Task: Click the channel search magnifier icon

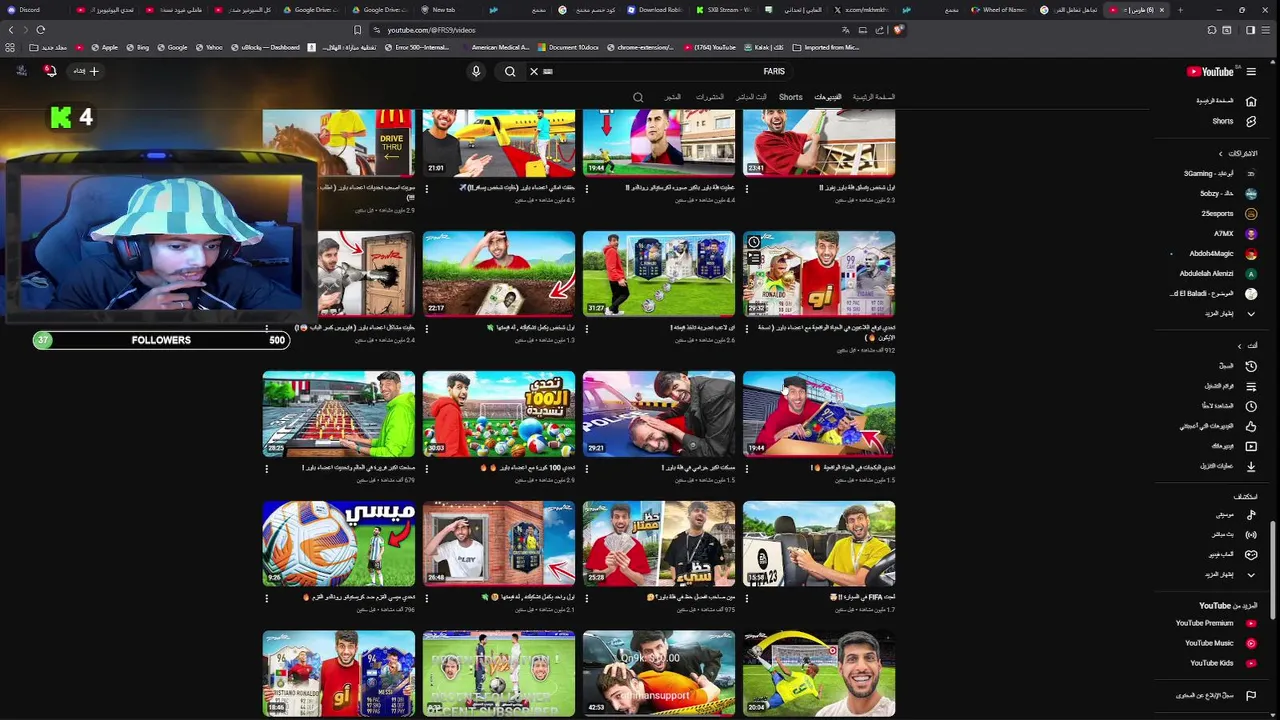Action: tap(638, 97)
